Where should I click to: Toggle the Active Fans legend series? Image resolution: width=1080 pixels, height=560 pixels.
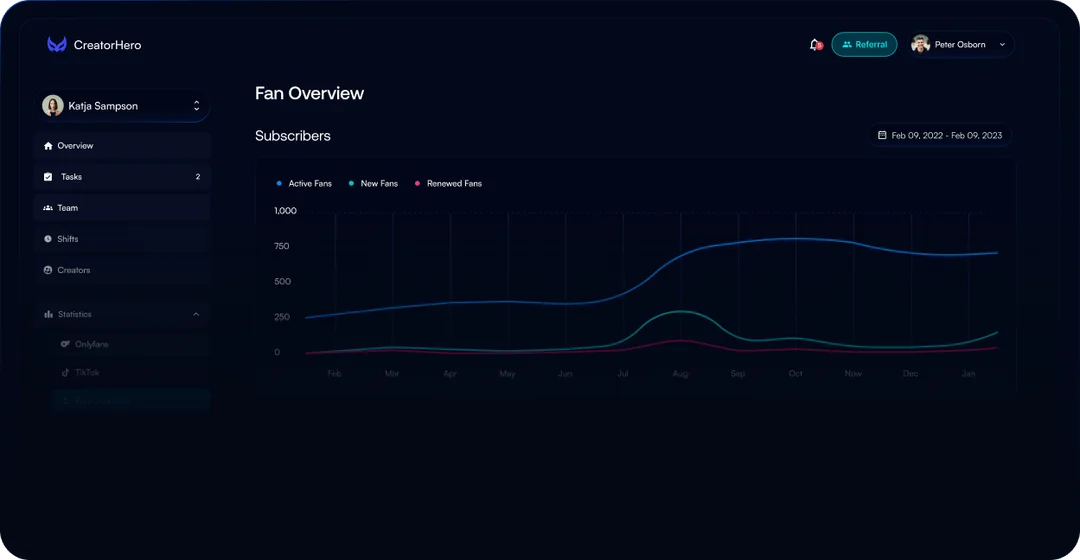304,184
